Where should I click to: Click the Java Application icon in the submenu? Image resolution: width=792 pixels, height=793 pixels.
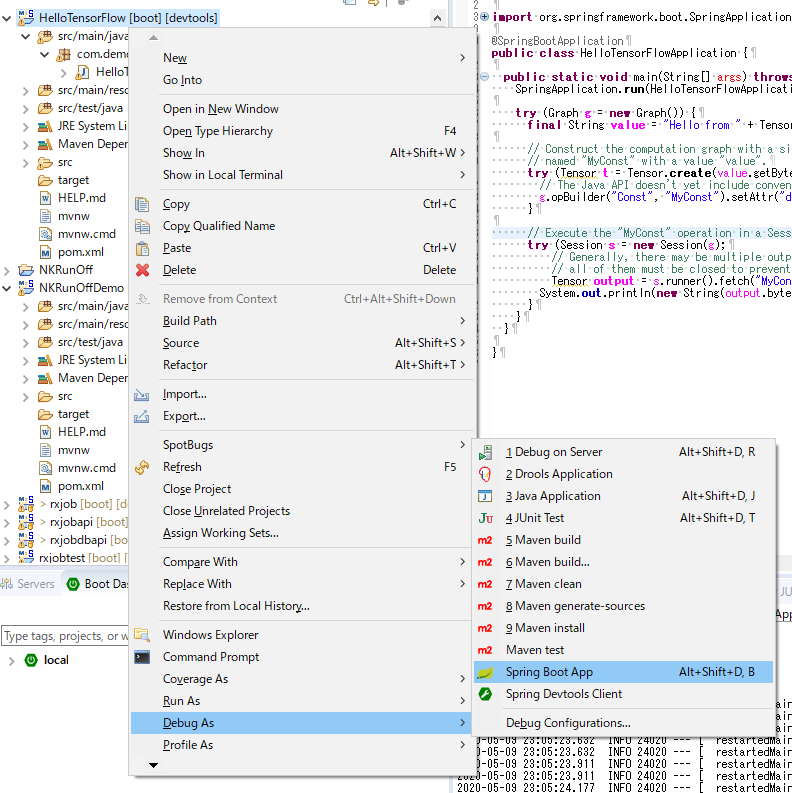[485, 496]
